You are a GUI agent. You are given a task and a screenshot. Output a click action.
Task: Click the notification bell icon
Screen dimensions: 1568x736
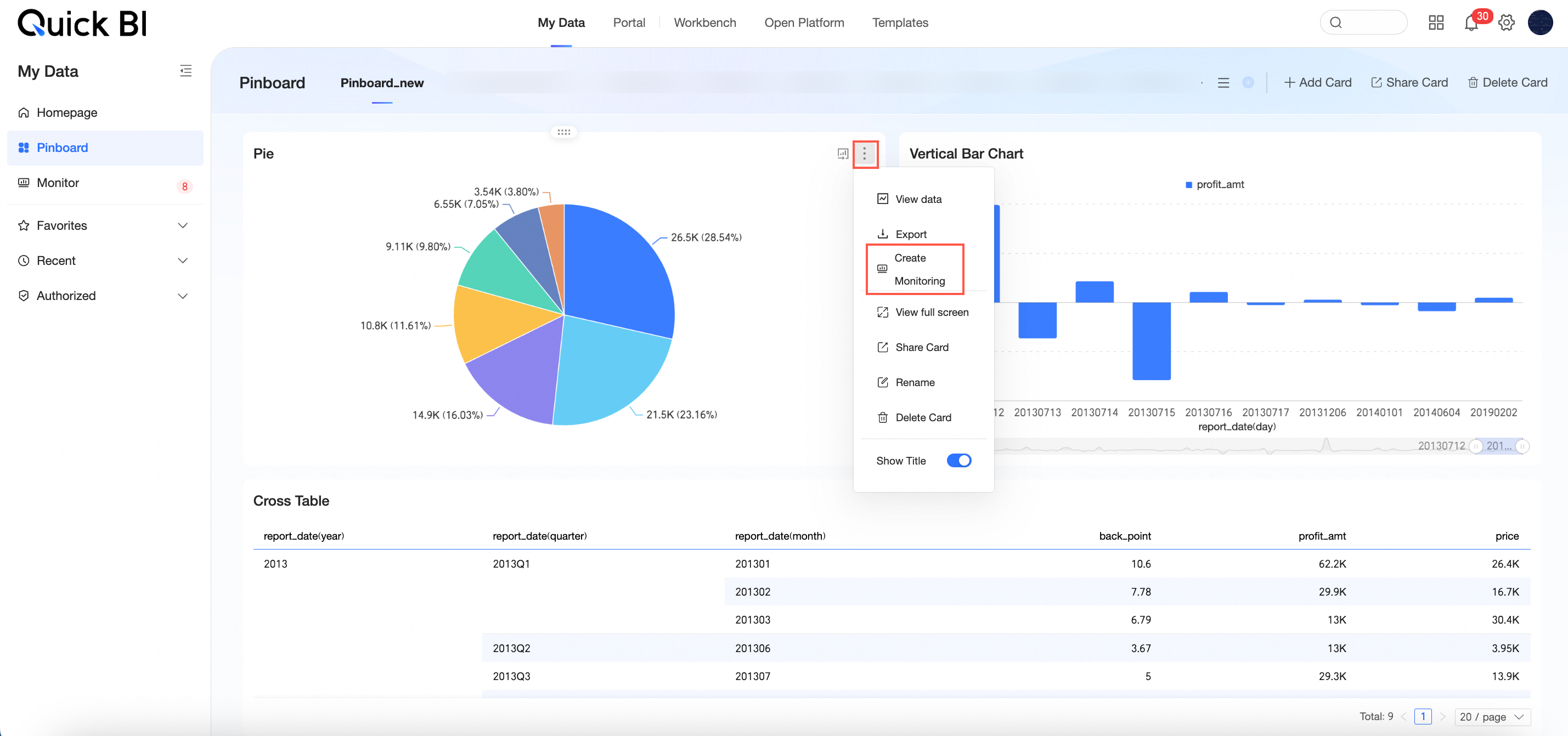pyautogui.click(x=1470, y=23)
